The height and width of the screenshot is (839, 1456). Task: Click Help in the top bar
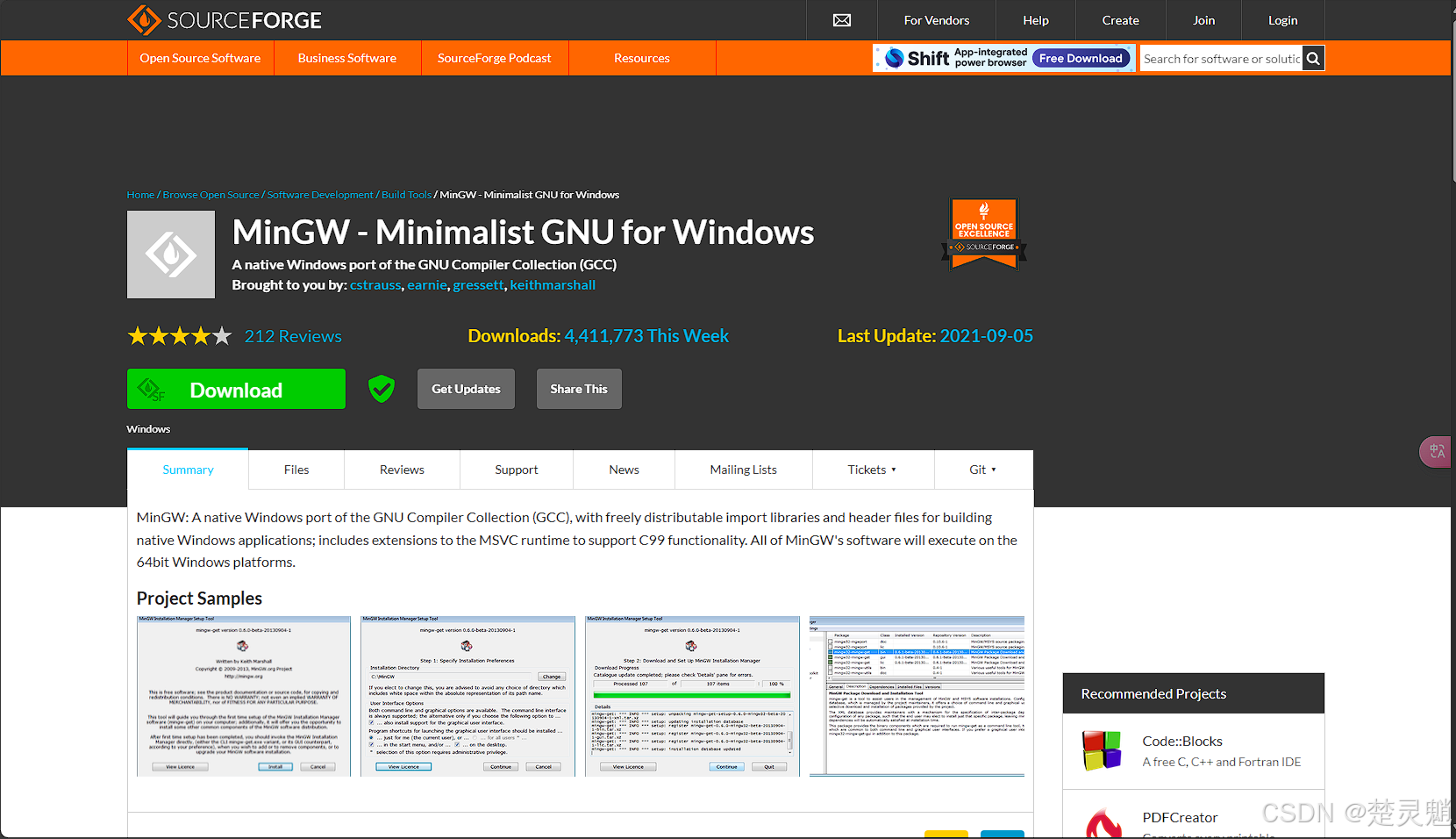point(1036,20)
